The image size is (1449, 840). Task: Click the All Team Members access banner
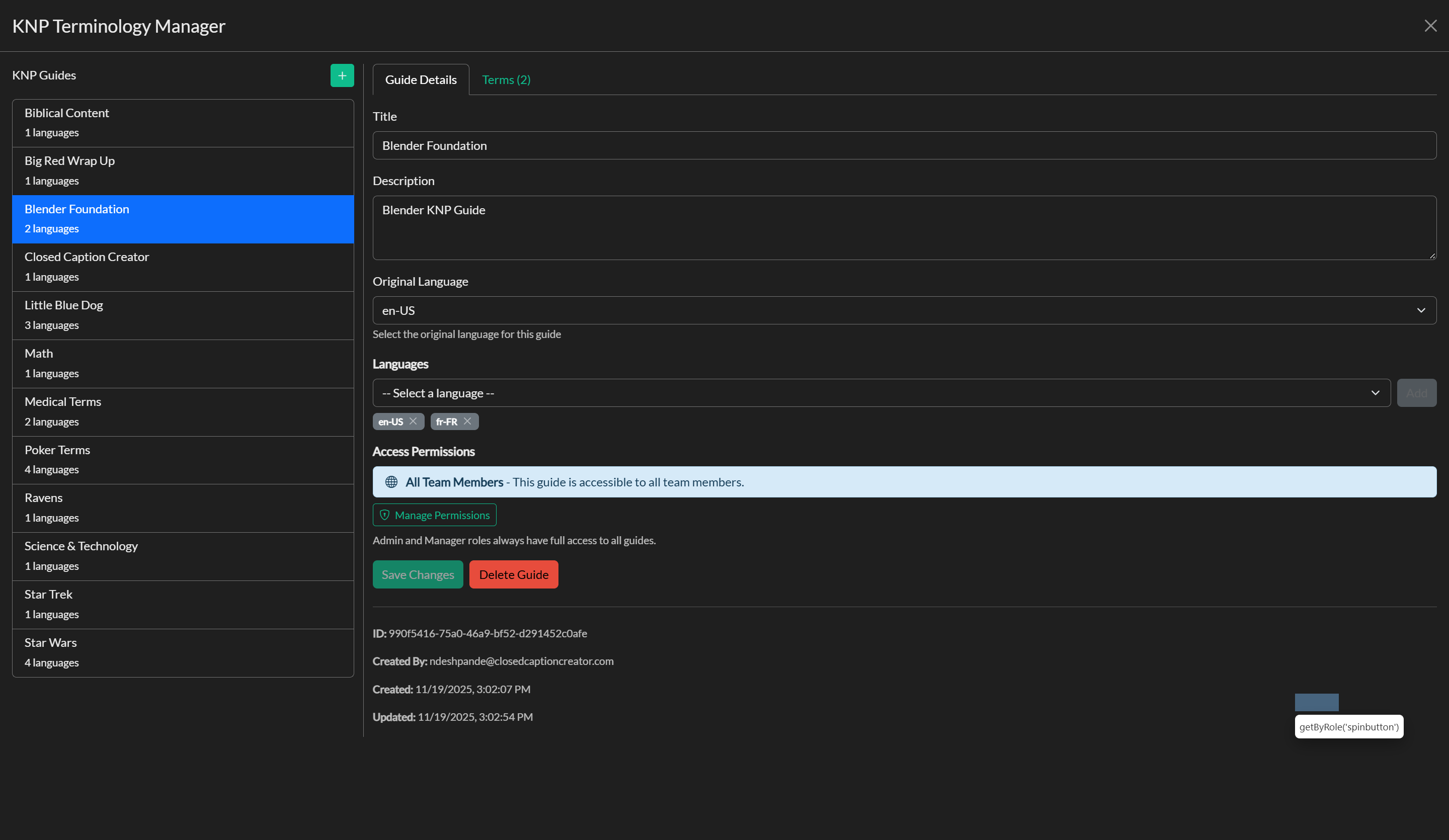pyautogui.click(x=905, y=482)
